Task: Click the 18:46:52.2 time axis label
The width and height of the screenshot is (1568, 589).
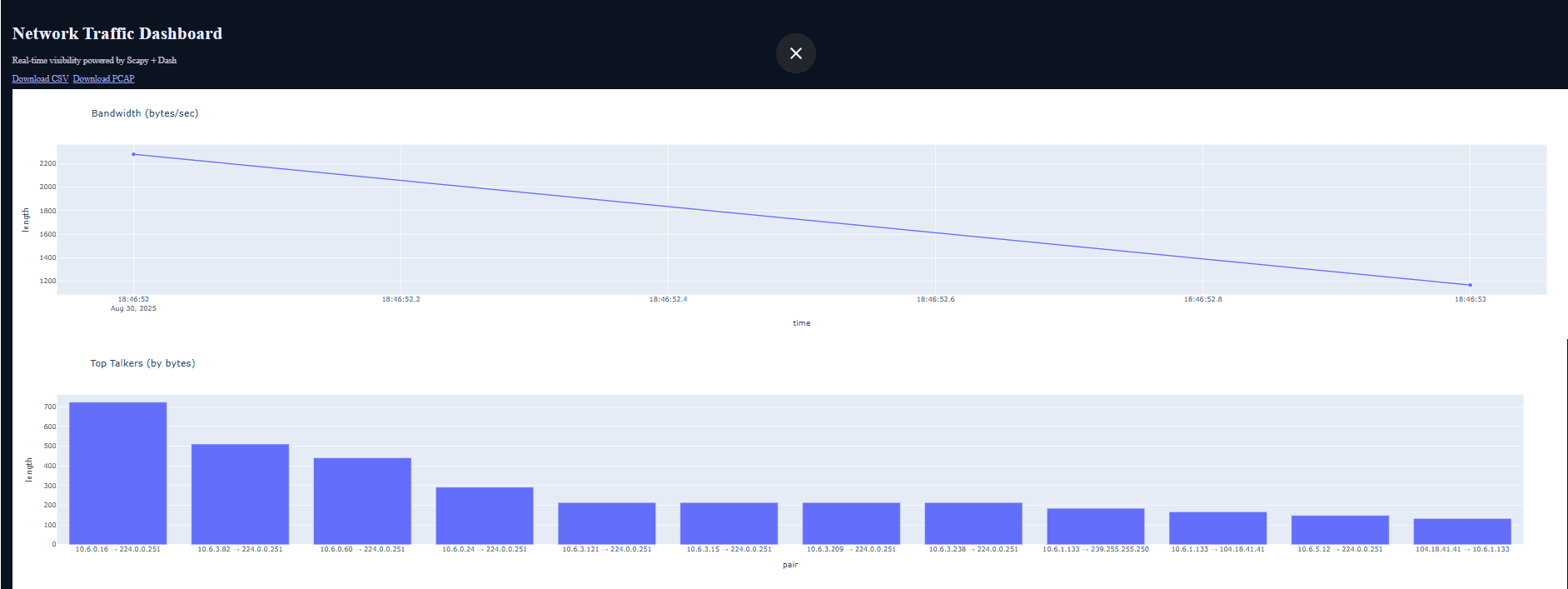Action: pos(401,299)
